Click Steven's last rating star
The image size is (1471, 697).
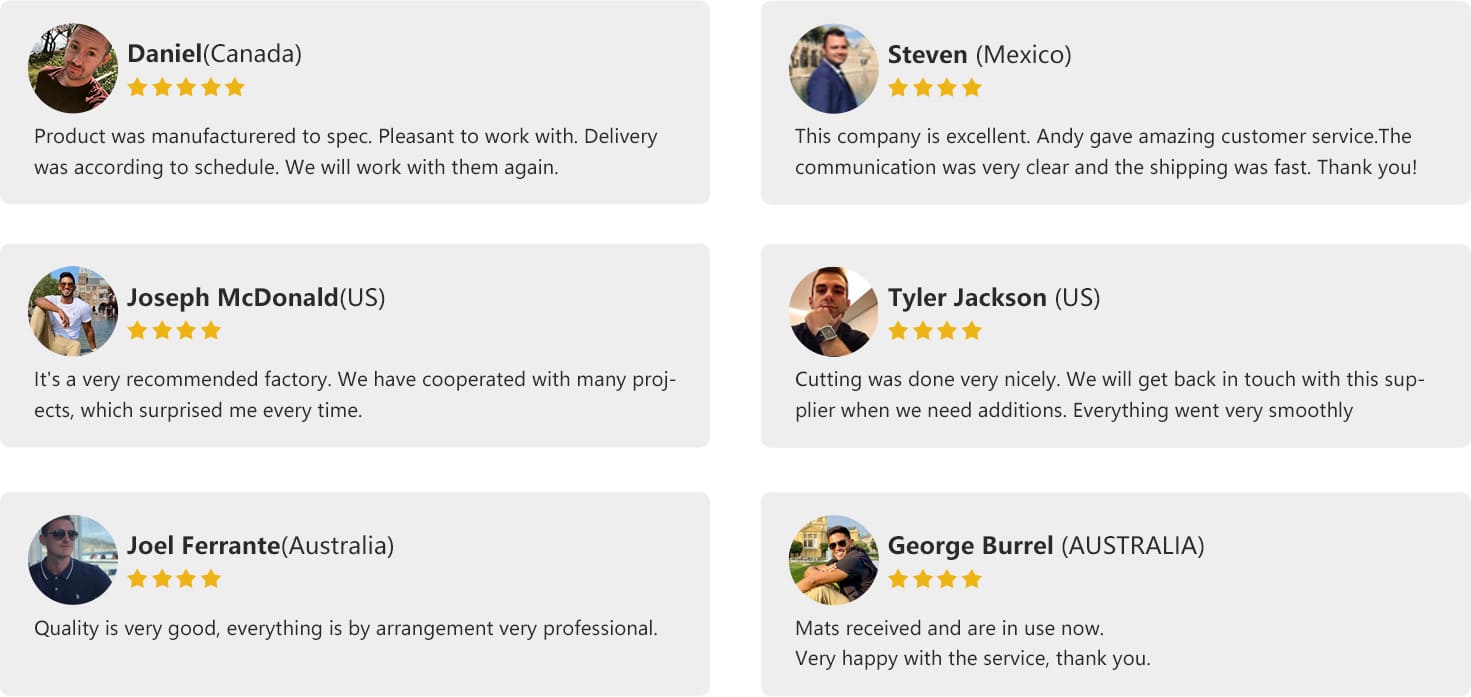[x=972, y=87]
